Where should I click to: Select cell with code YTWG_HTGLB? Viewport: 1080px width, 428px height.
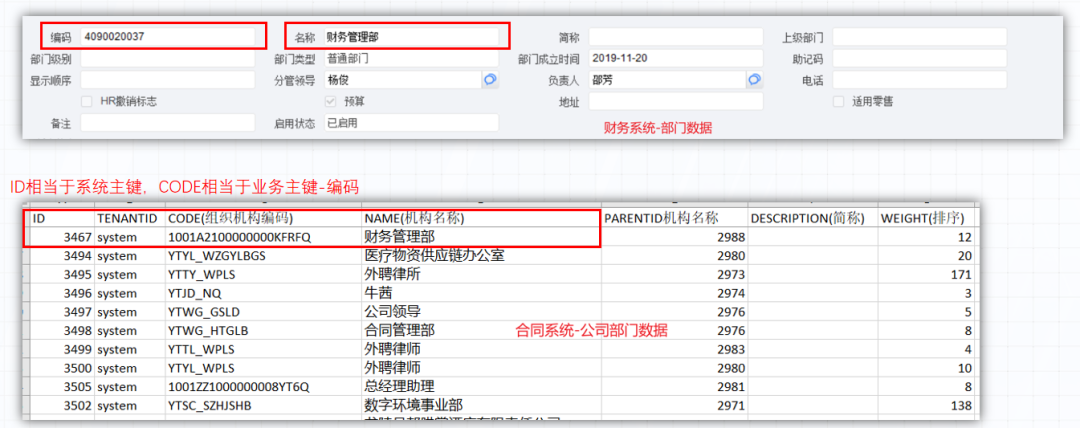[x=212, y=330]
